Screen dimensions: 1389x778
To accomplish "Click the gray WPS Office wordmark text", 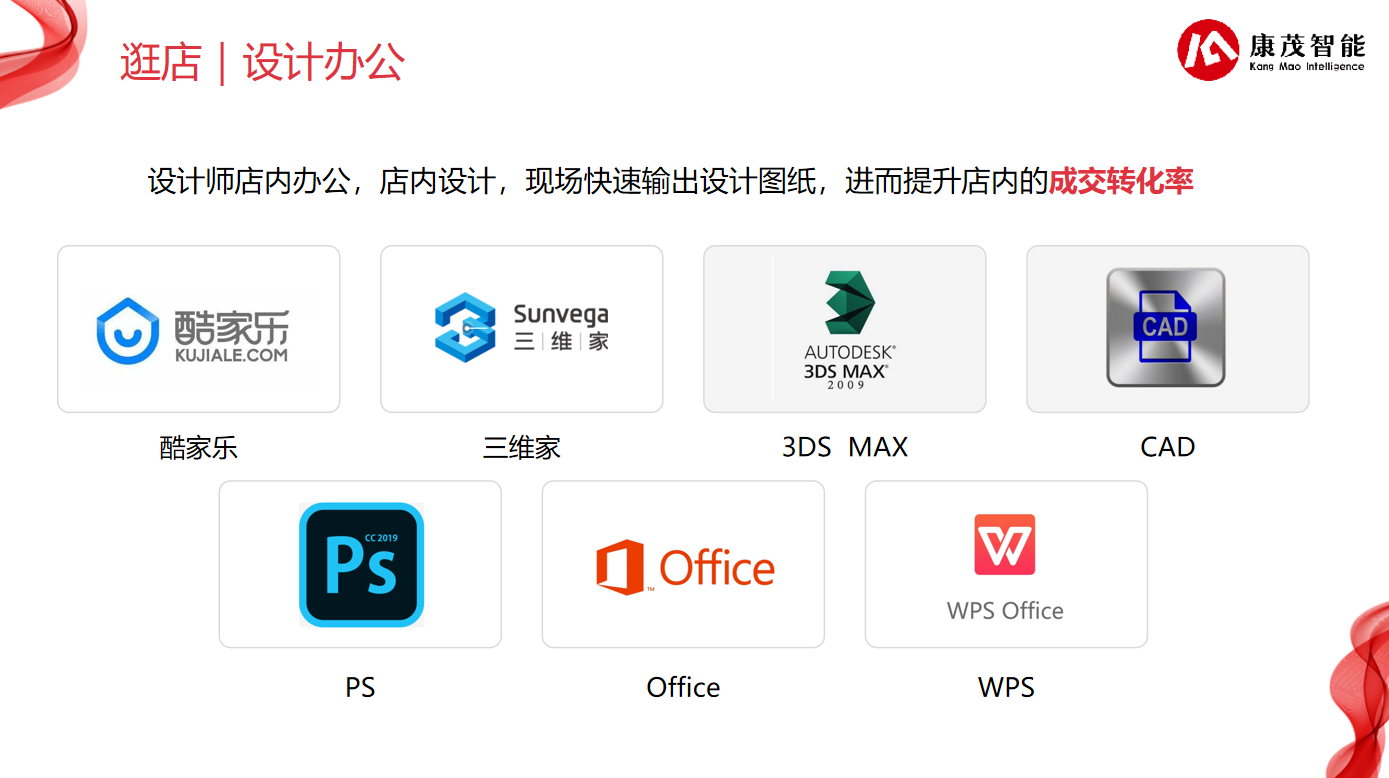I will 1005,611.
